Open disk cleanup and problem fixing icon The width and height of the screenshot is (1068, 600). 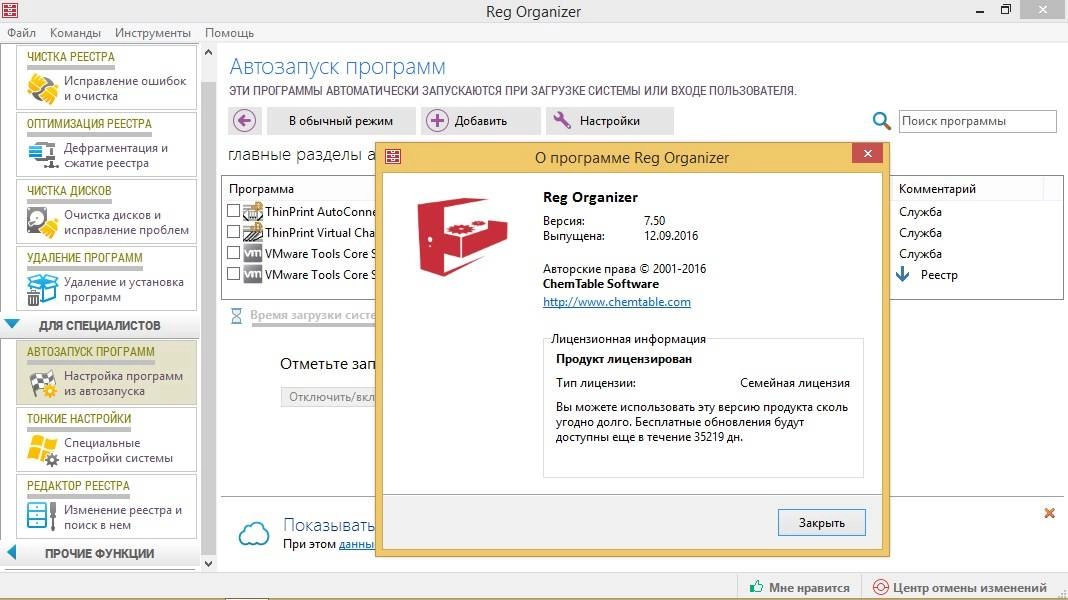(x=42, y=222)
